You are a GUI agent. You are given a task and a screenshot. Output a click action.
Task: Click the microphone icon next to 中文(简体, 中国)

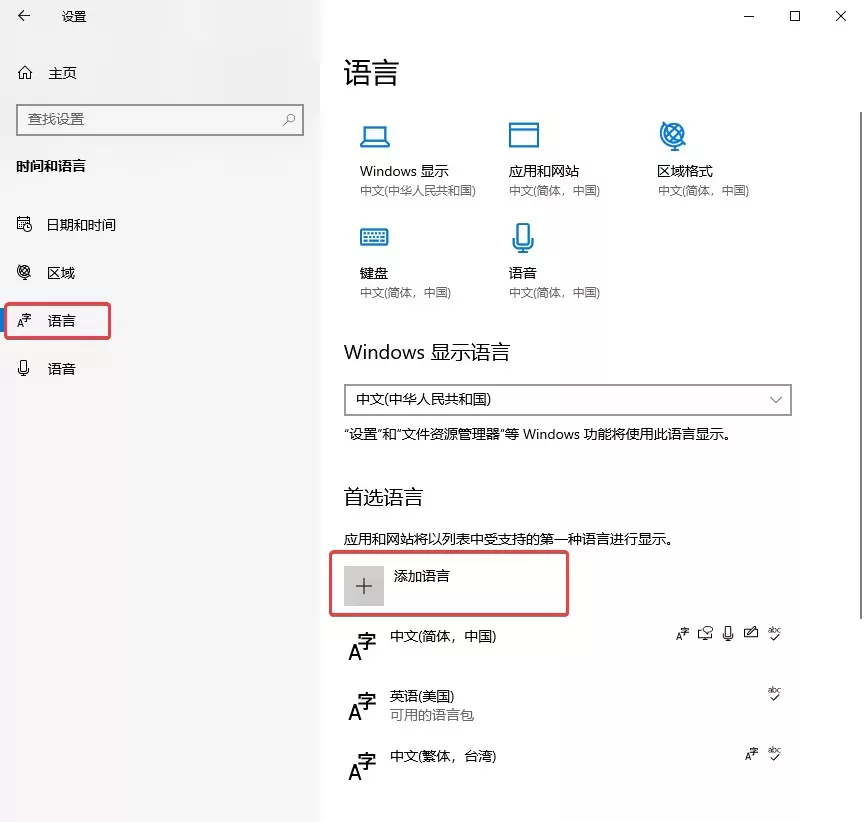click(x=727, y=632)
